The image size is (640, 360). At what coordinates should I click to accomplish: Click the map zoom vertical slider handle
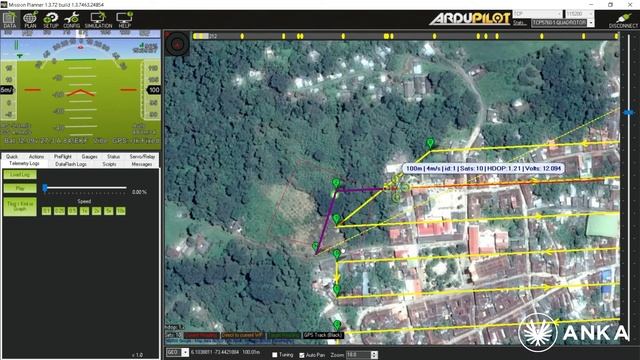[x=629, y=112]
